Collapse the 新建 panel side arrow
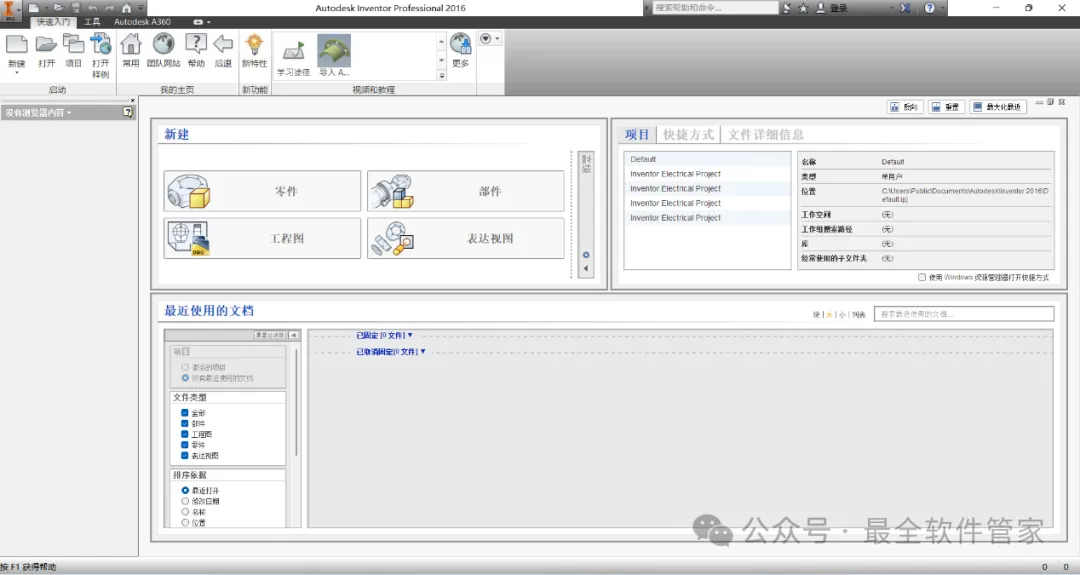 [586, 269]
